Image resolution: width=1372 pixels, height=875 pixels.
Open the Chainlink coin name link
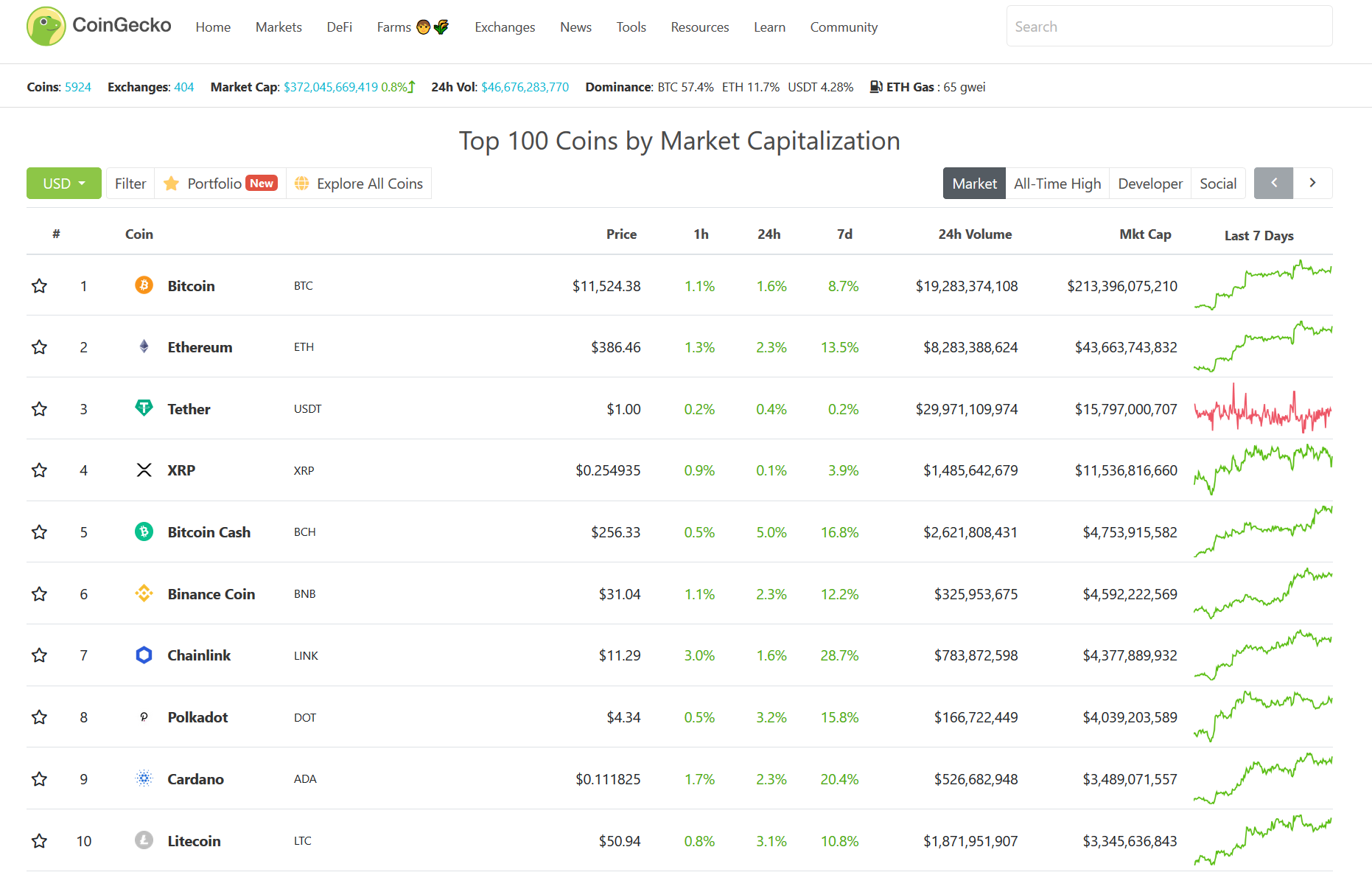[x=199, y=655]
